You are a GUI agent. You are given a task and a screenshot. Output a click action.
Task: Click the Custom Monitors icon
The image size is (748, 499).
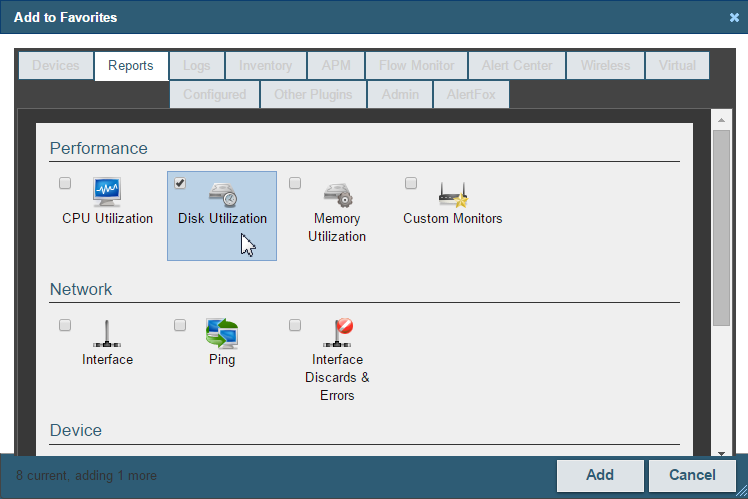(x=452, y=194)
